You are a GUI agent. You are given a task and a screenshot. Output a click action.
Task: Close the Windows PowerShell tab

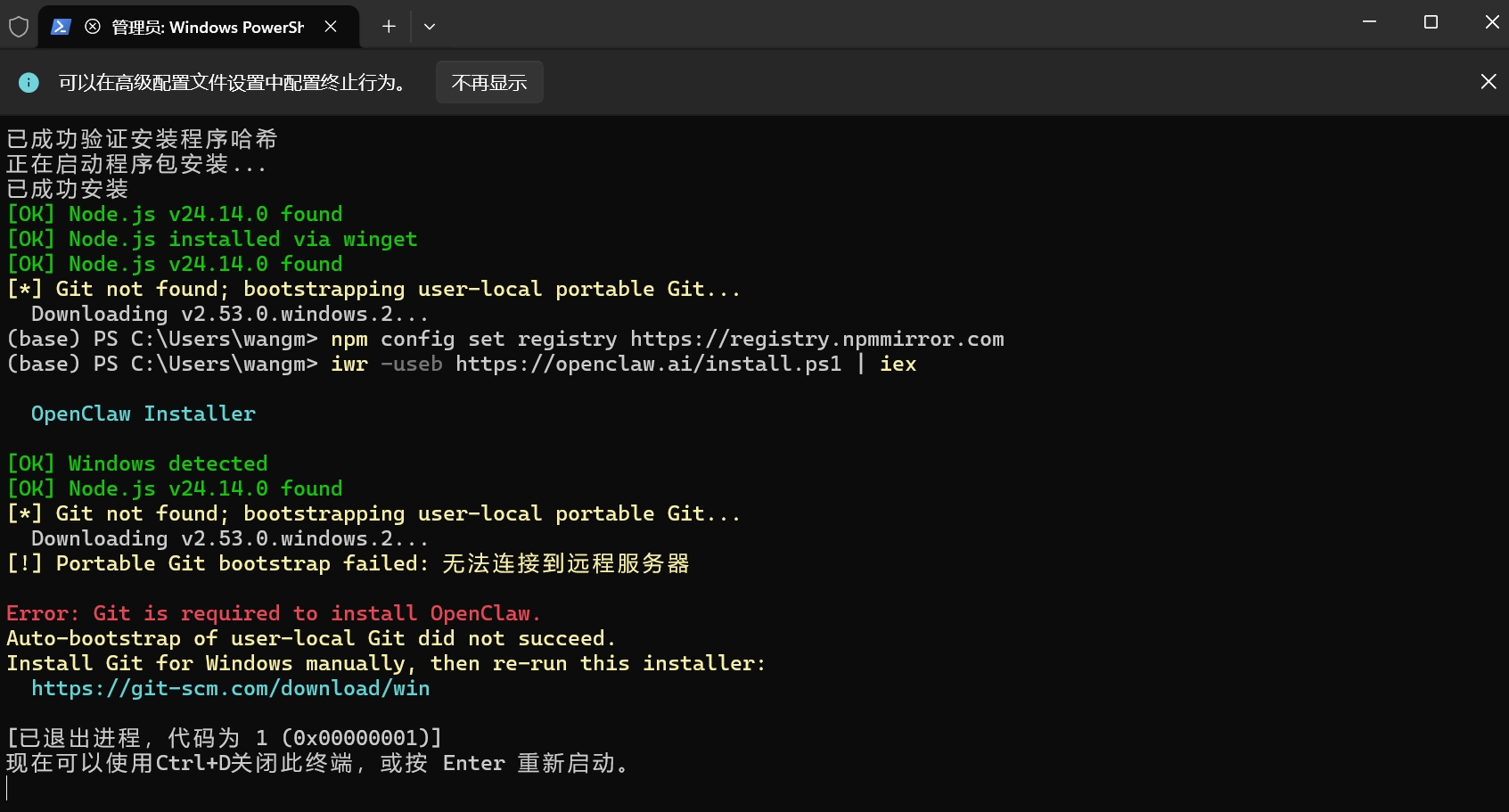tap(331, 27)
